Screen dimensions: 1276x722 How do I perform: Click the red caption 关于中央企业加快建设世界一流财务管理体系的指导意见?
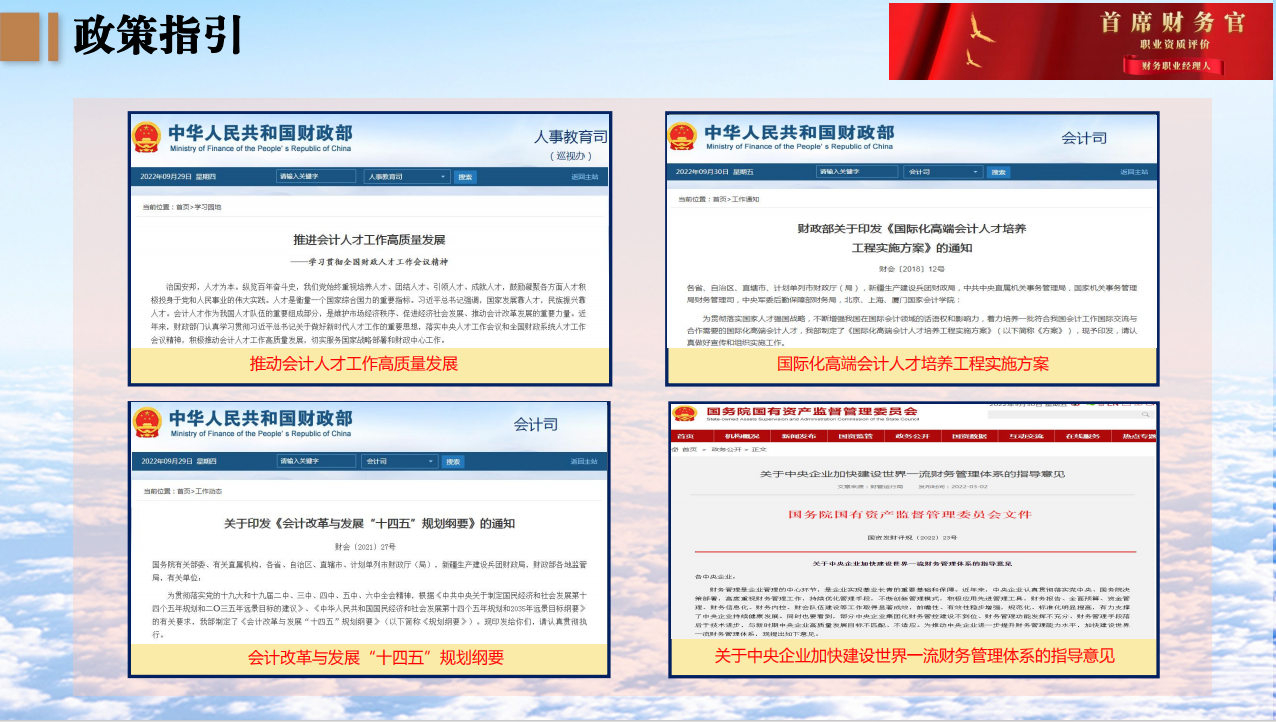tap(914, 656)
